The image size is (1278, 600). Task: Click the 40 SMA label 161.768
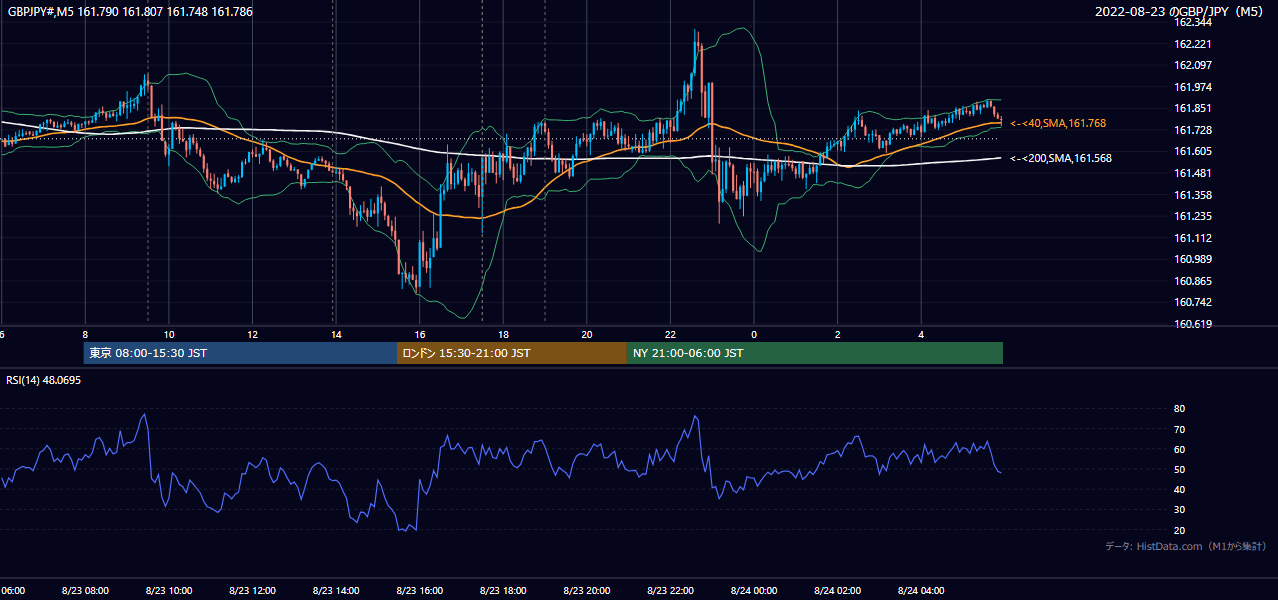pos(1058,123)
